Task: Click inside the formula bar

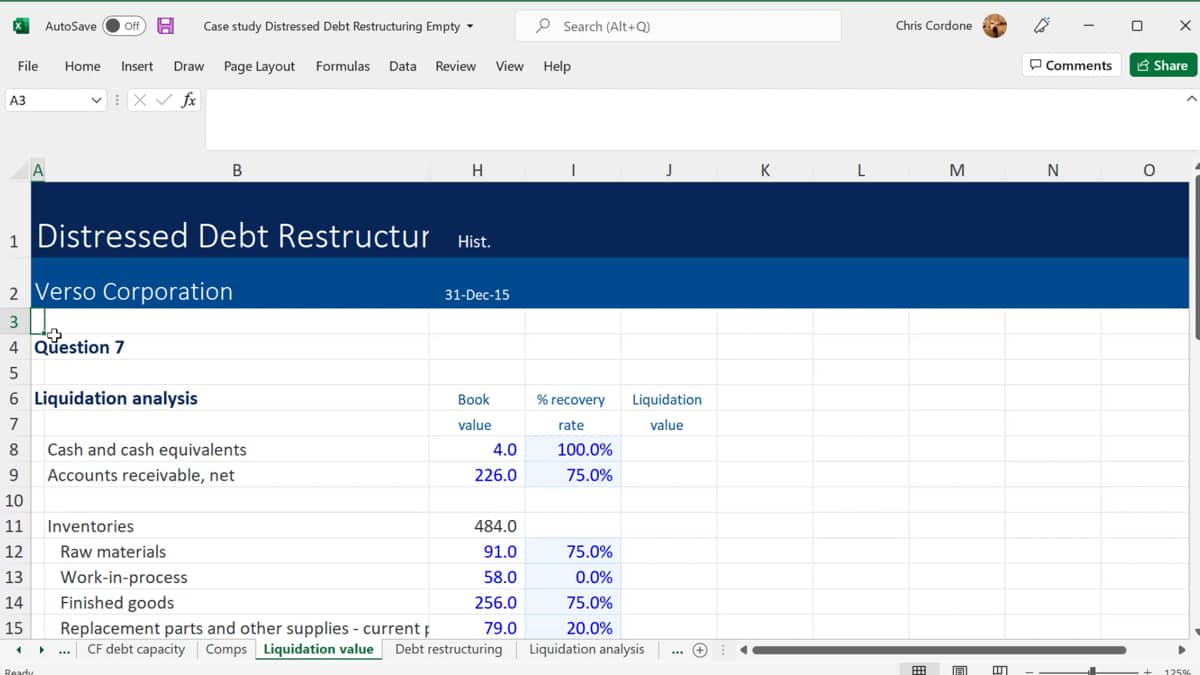Action: point(692,118)
